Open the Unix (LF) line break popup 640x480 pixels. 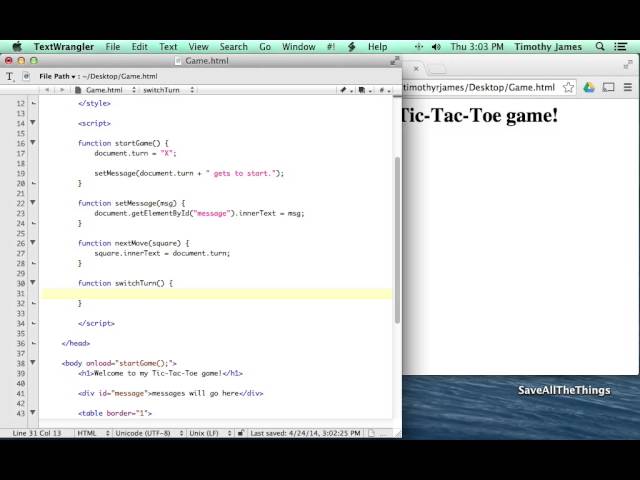(210, 433)
